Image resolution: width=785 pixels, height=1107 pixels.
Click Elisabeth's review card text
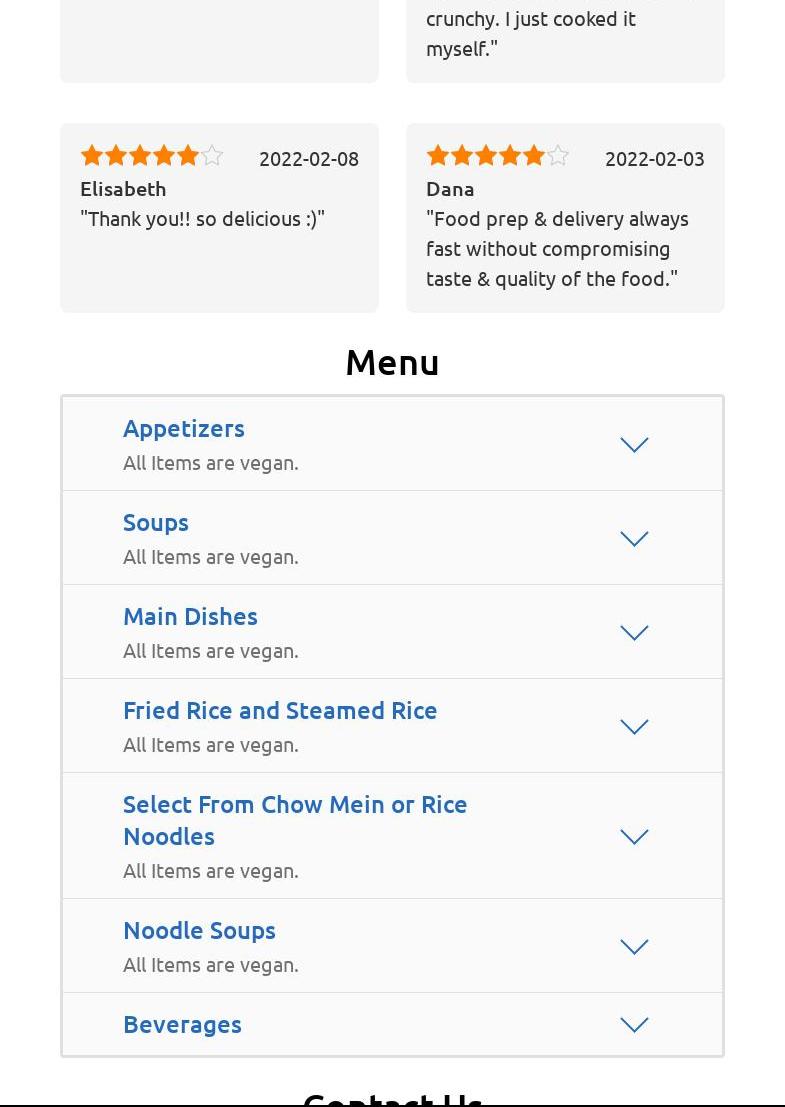[202, 219]
